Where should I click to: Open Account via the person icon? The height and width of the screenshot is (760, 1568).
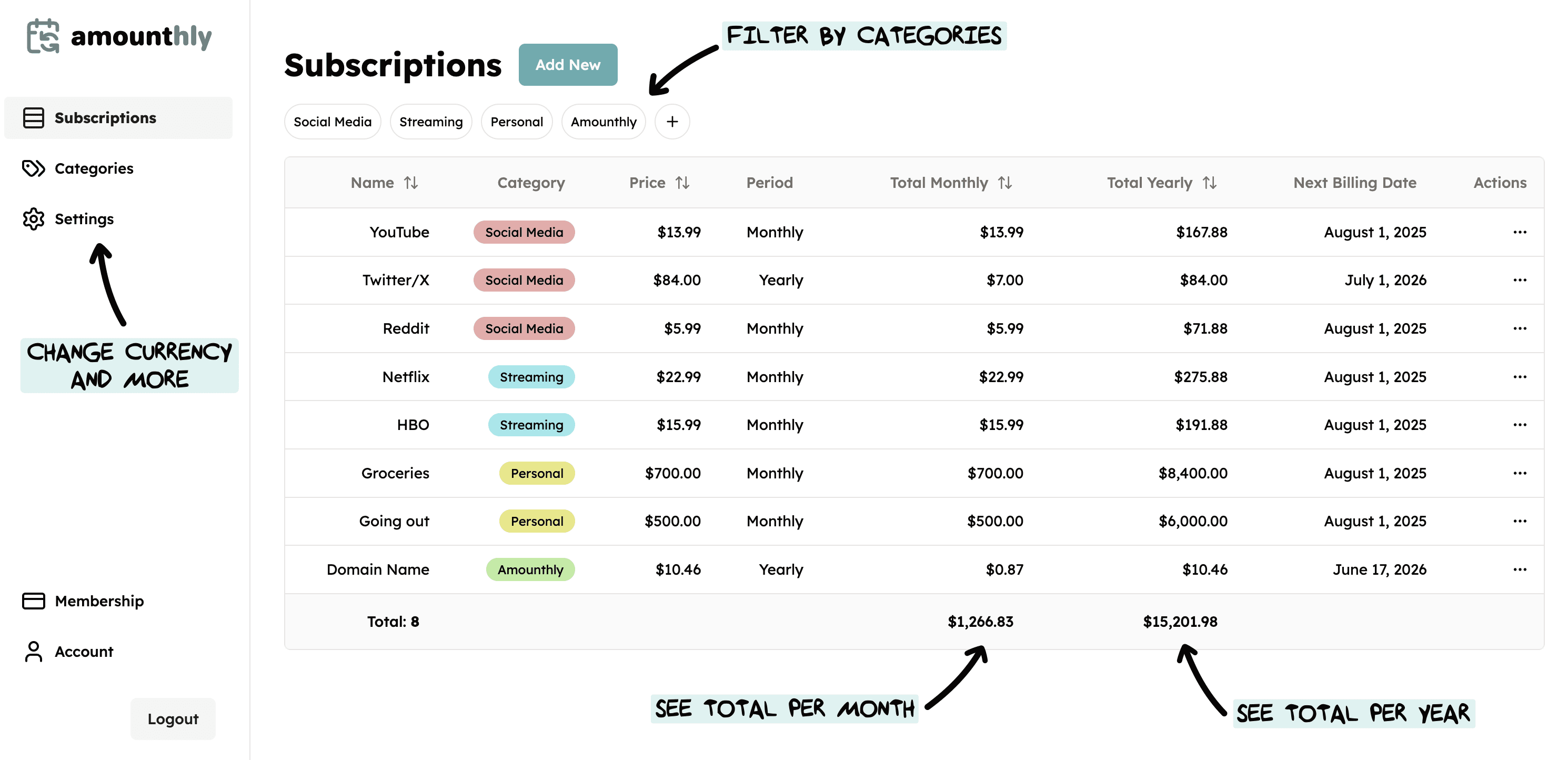tap(34, 651)
